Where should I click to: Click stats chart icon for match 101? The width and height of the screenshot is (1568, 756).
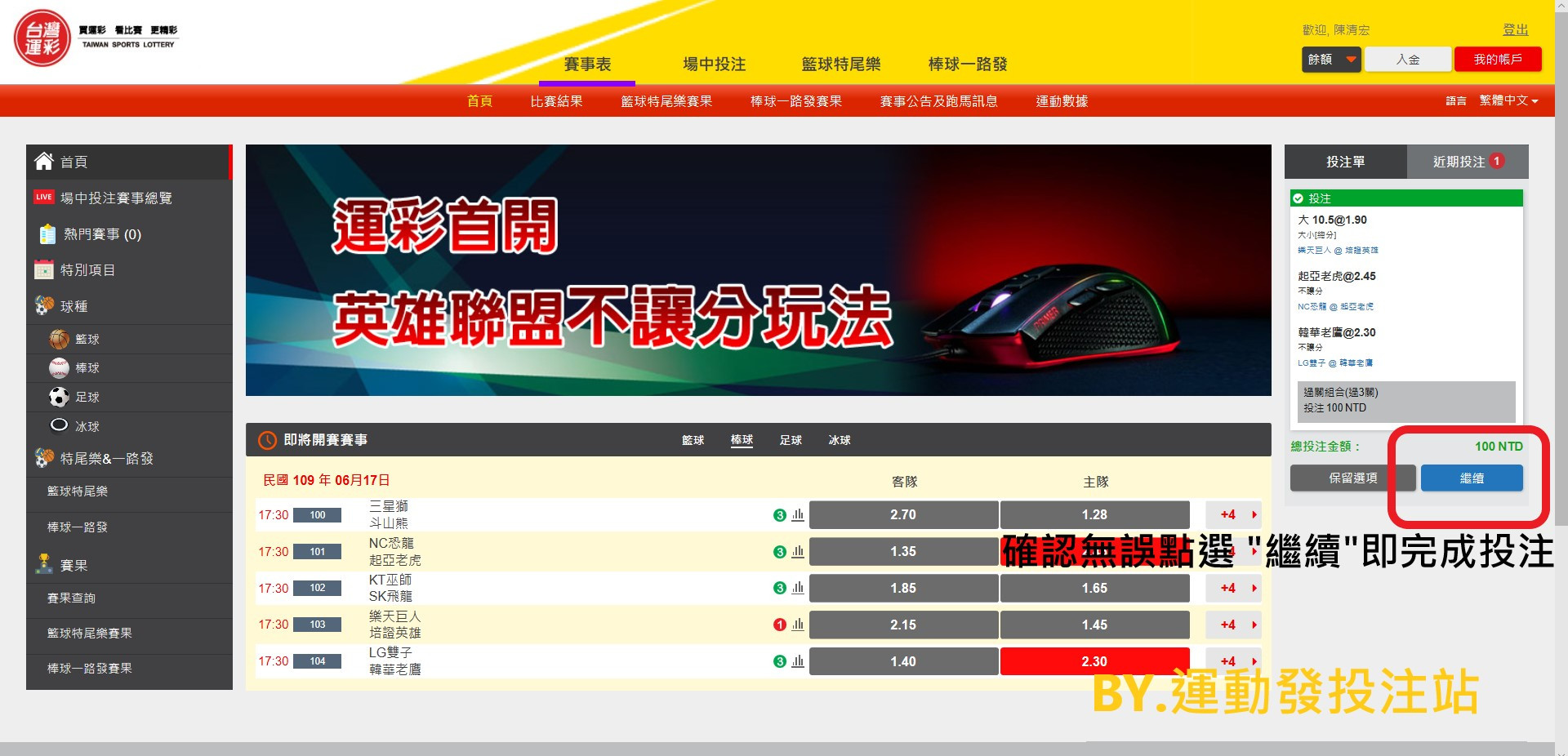pos(798,551)
